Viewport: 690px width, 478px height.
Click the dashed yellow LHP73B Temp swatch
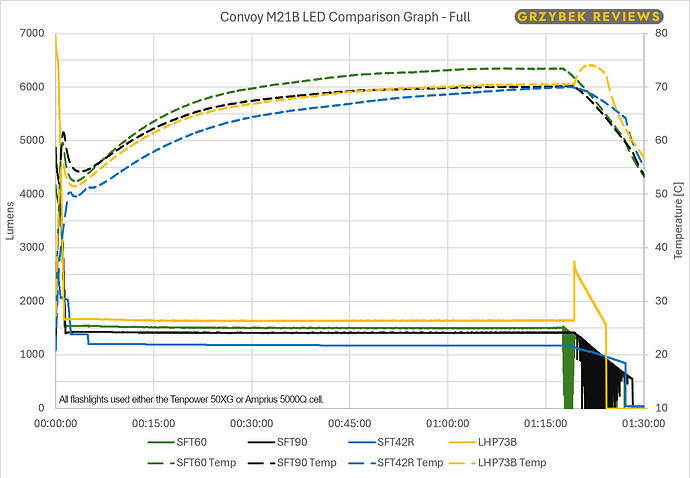tap(462, 463)
